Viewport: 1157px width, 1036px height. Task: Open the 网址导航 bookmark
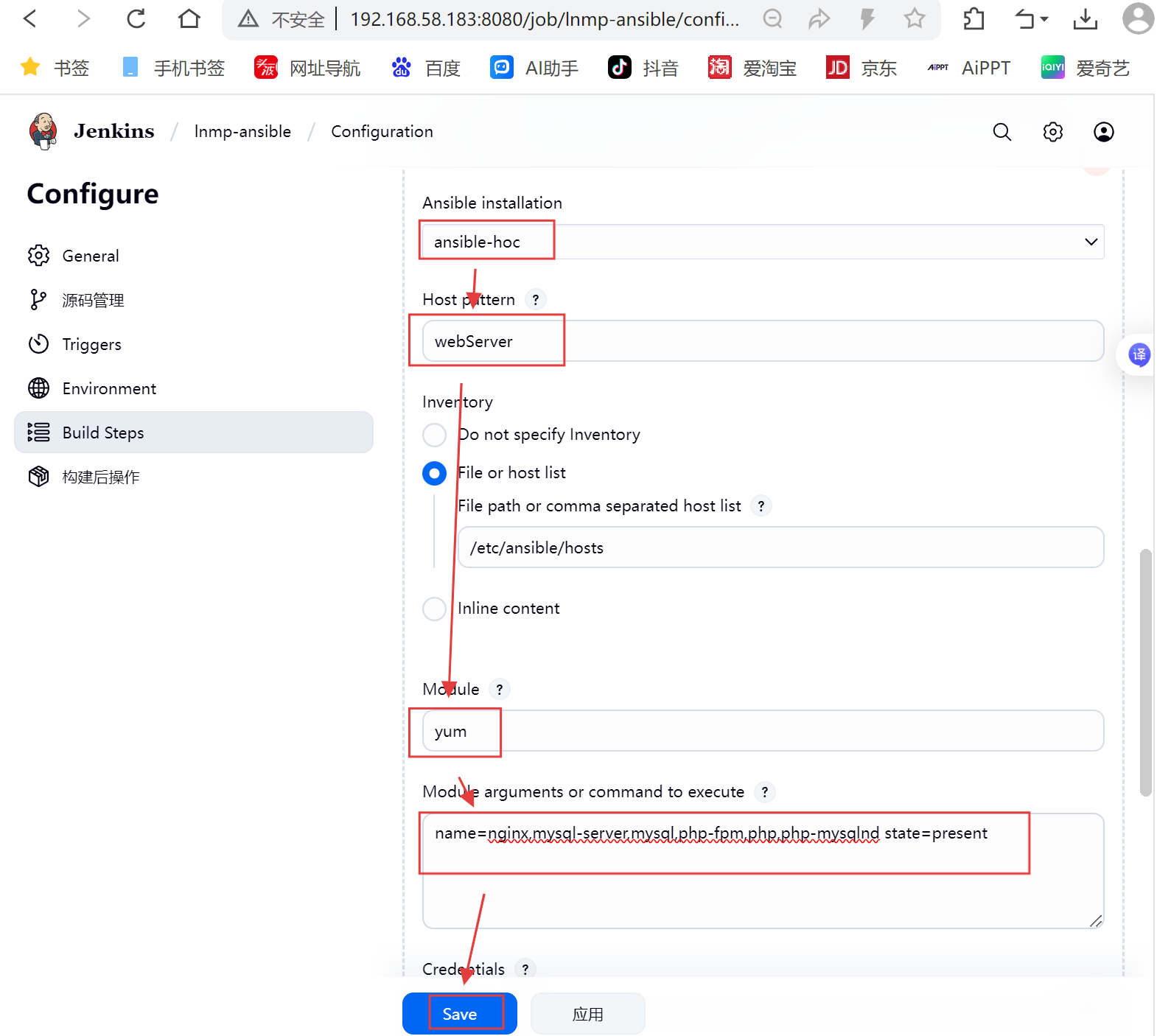(307, 68)
